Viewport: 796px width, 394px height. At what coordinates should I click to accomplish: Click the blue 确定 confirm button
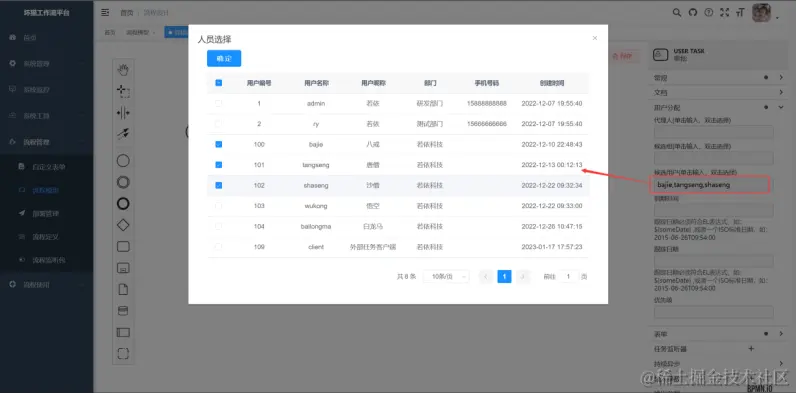pos(224,58)
